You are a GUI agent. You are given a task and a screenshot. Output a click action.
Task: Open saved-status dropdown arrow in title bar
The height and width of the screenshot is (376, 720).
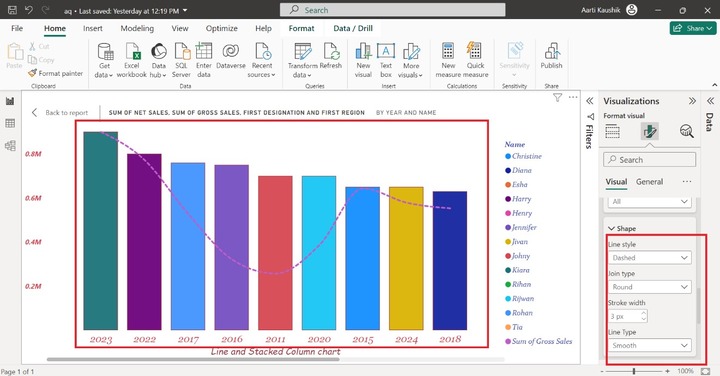coord(185,10)
